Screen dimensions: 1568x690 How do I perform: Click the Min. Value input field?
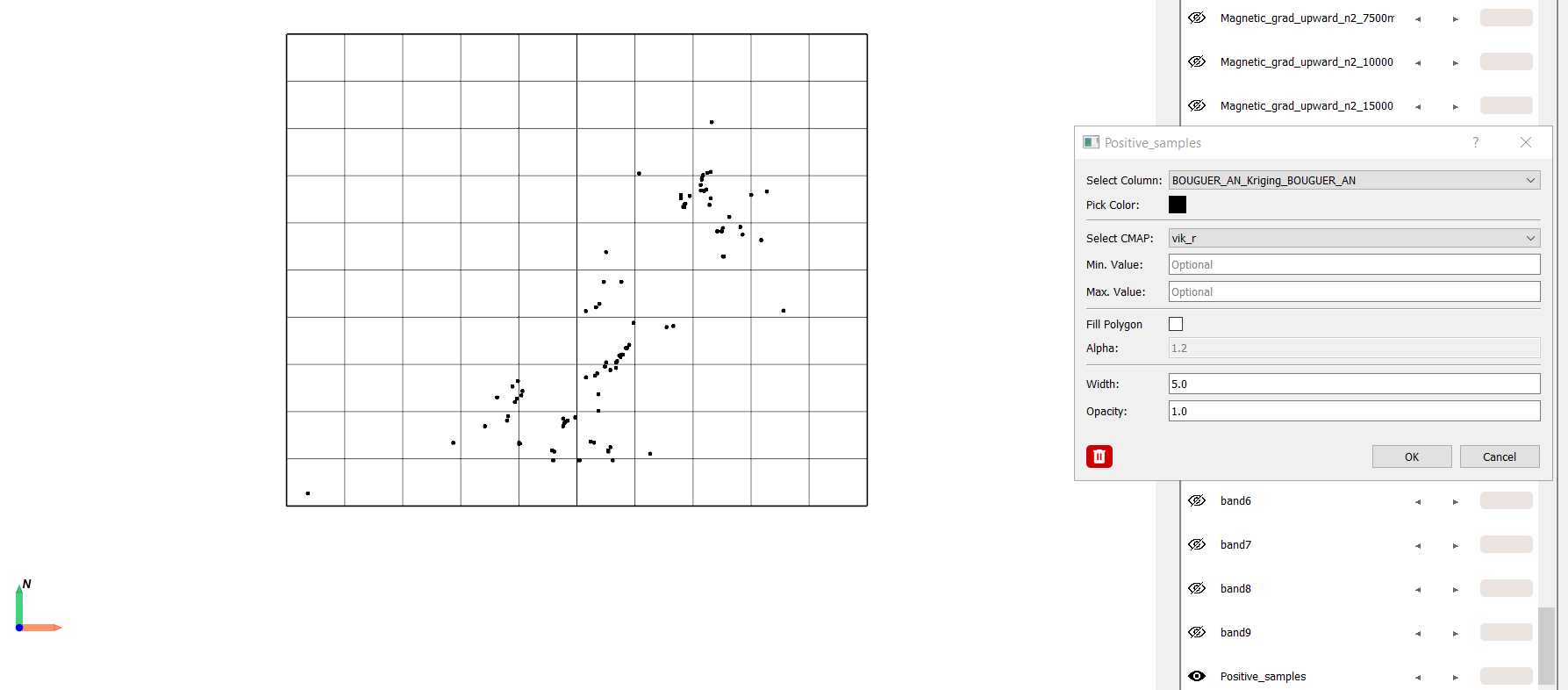click(x=1353, y=264)
